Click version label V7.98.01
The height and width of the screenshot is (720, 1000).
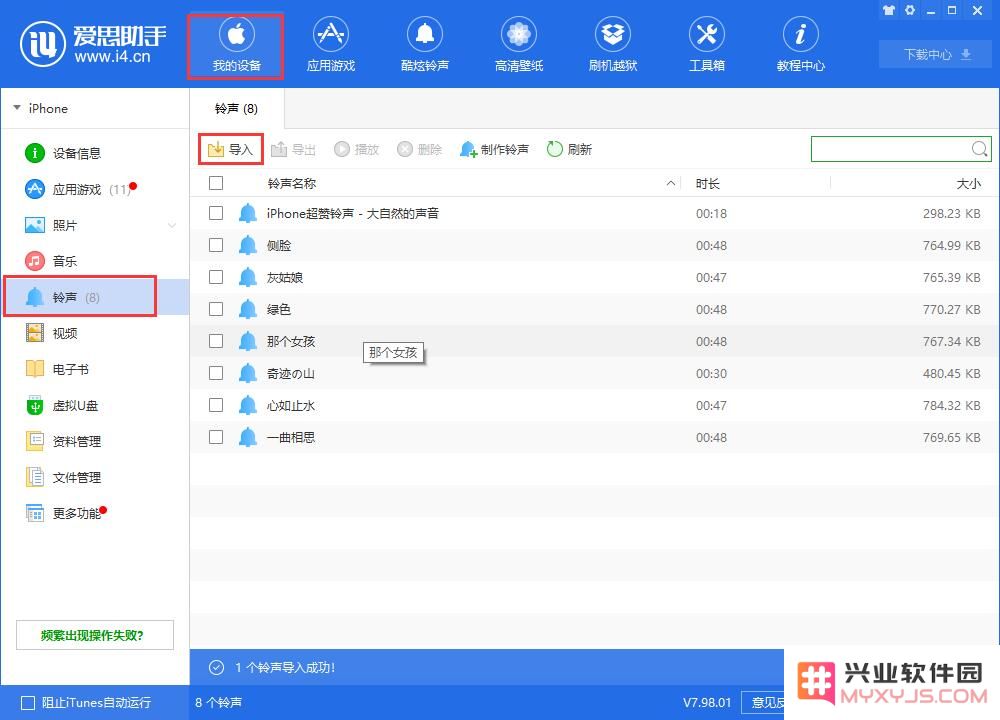click(707, 702)
